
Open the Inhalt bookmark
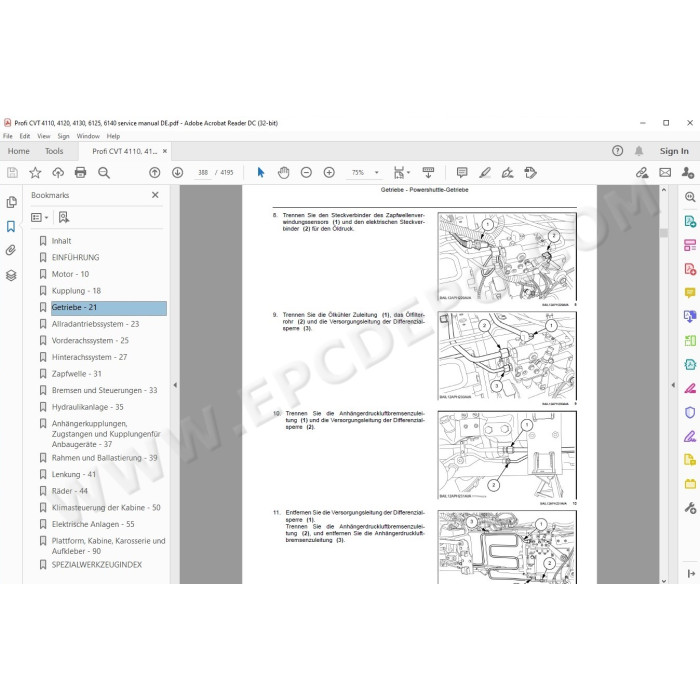click(61, 241)
